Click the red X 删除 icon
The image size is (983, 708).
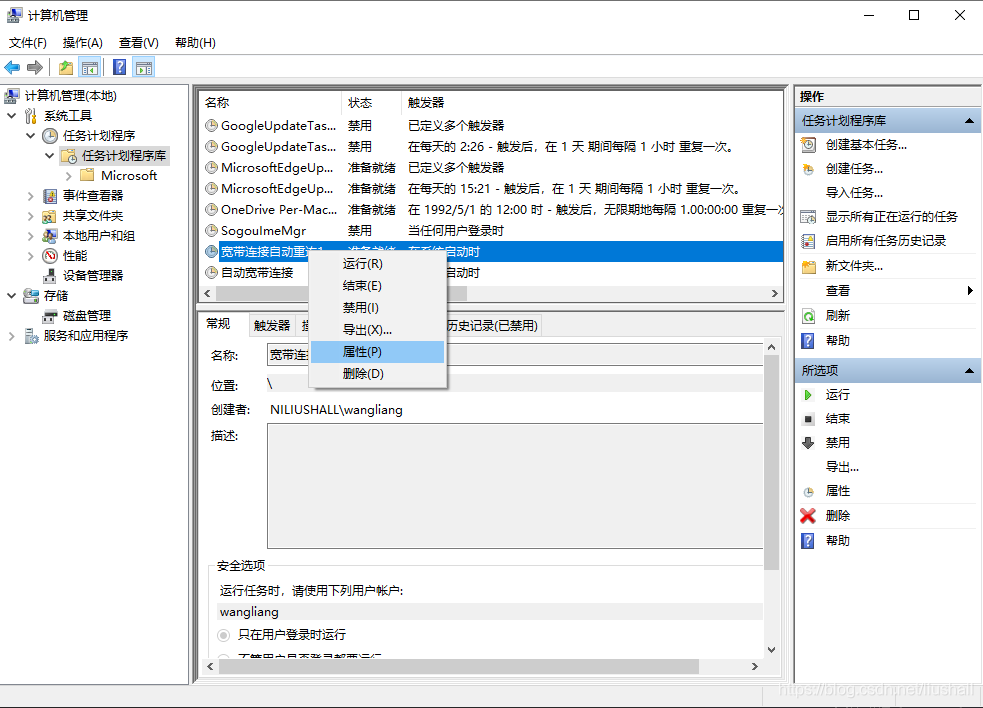click(x=808, y=515)
